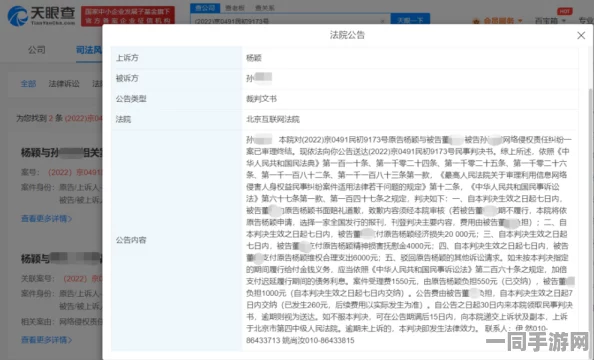Close the 法院公告 dialog with the X
This screenshot has height=360, width=594.
point(581,36)
